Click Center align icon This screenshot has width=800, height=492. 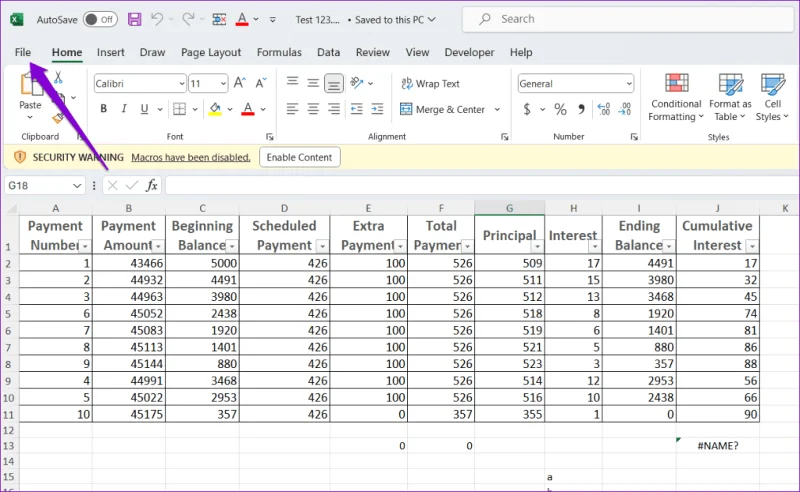tap(313, 109)
